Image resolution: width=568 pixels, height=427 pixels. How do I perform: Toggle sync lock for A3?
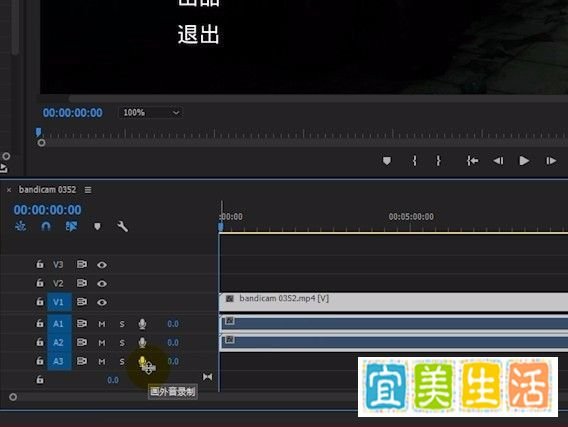pyautogui.click(x=82, y=361)
